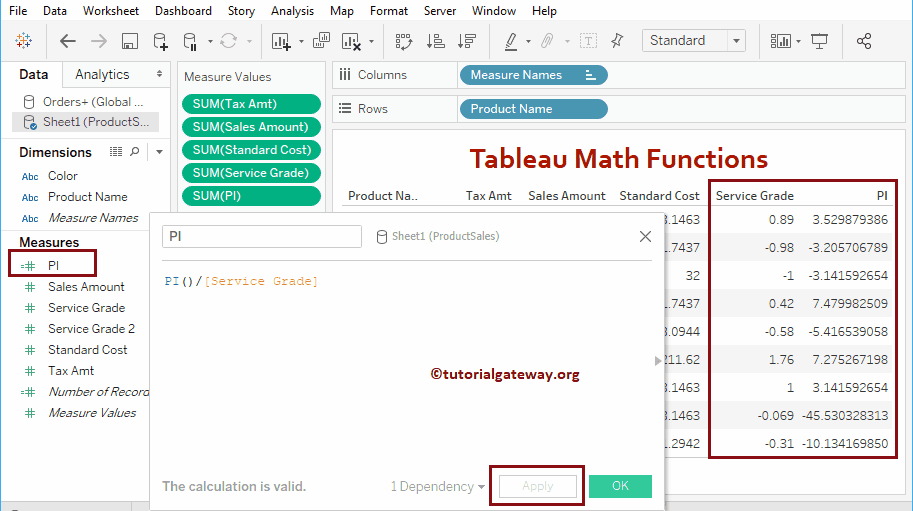Open the File menu

[18, 10]
